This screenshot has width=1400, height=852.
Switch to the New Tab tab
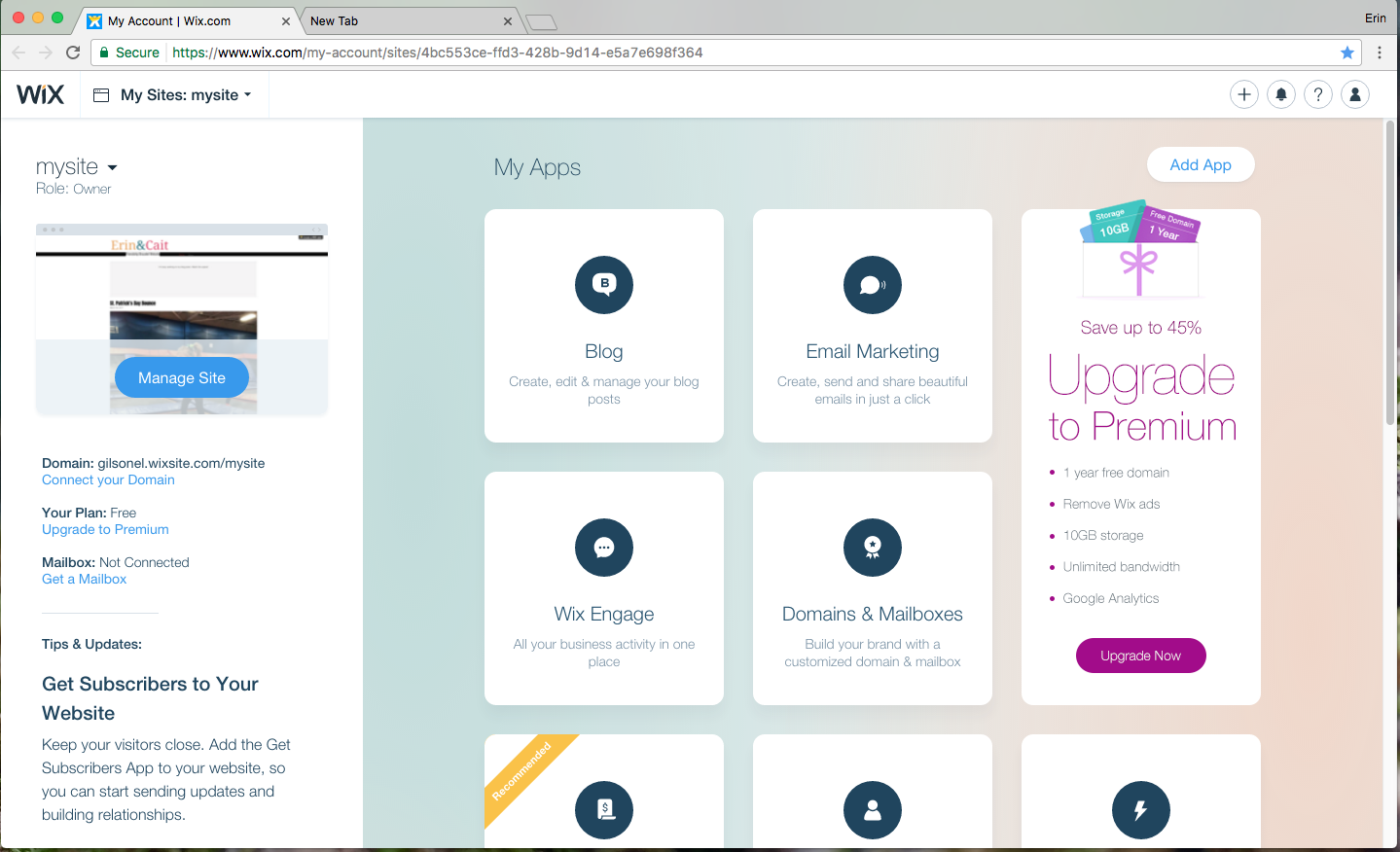tap(411, 20)
